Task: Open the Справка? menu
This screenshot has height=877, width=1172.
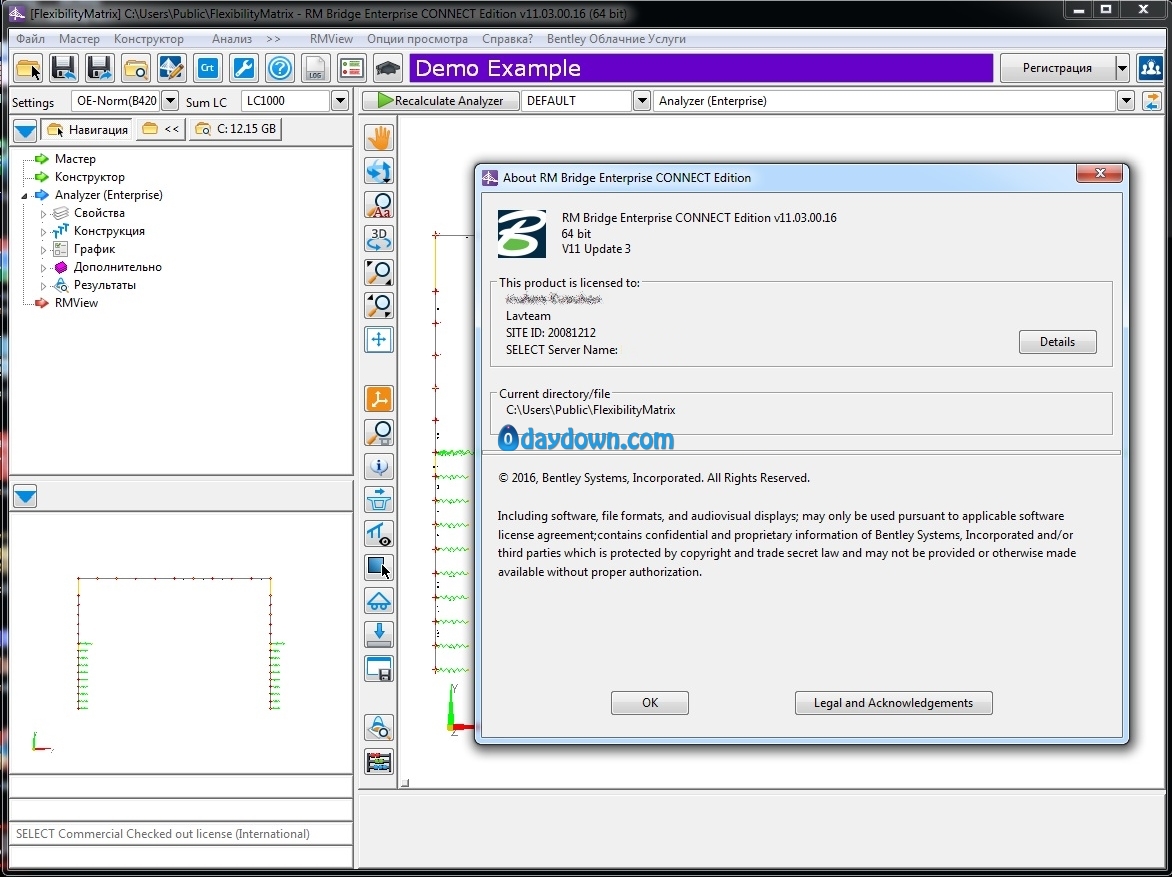Action: pyautogui.click(x=508, y=39)
